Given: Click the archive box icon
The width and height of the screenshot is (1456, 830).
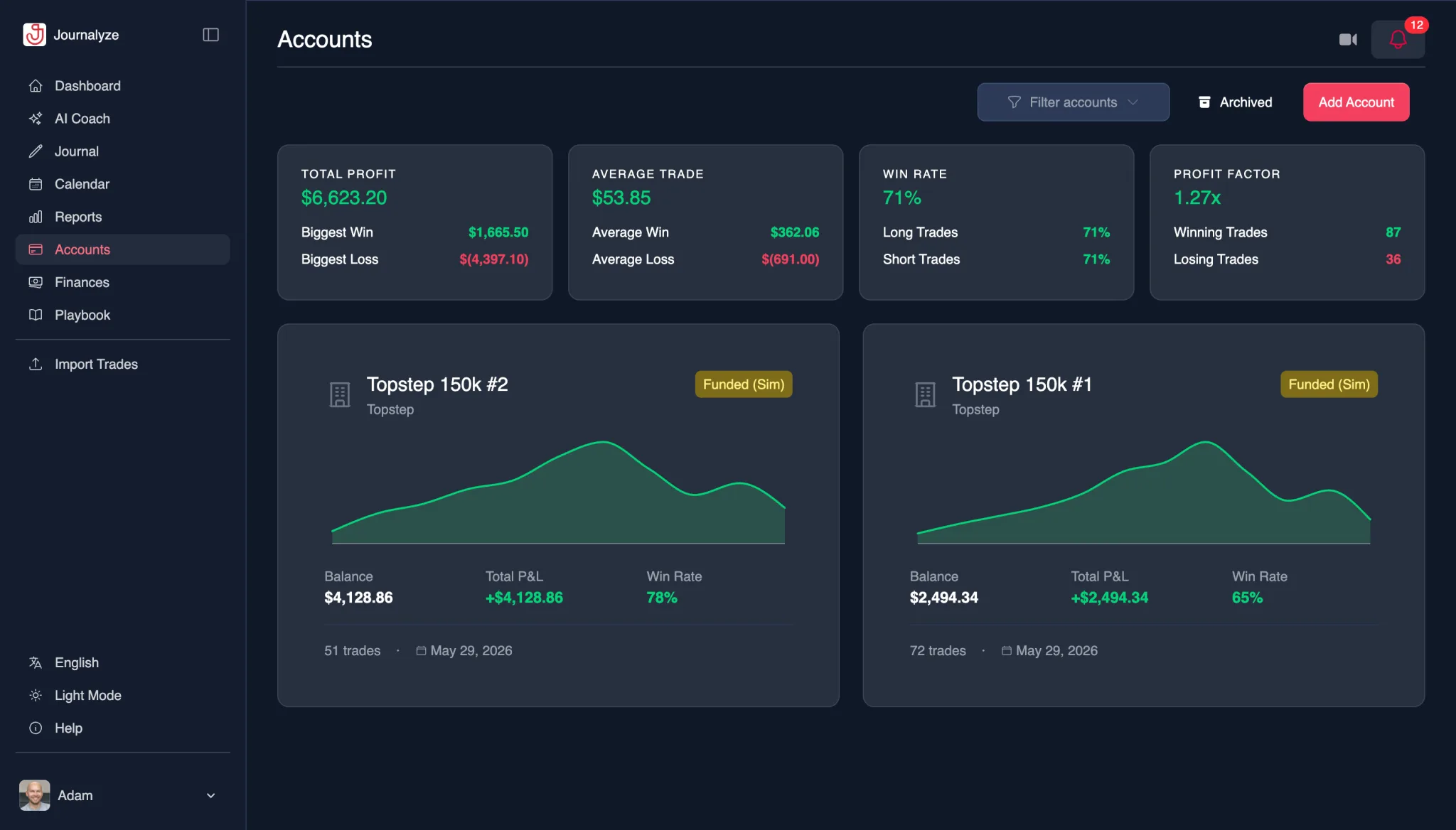Looking at the screenshot, I should (x=1204, y=102).
